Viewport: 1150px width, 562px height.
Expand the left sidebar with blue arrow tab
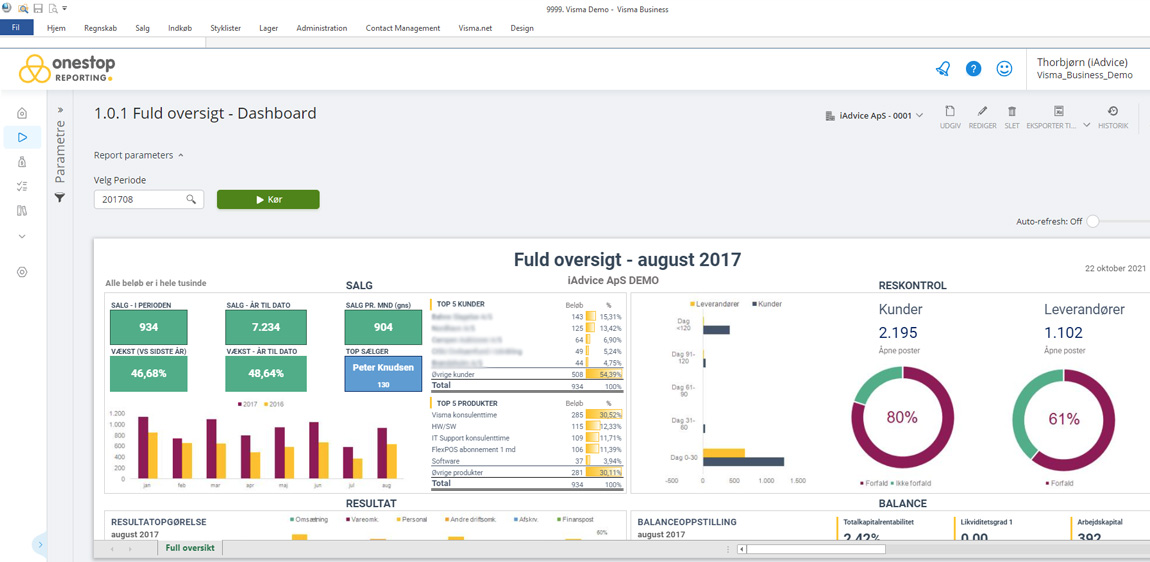40,544
